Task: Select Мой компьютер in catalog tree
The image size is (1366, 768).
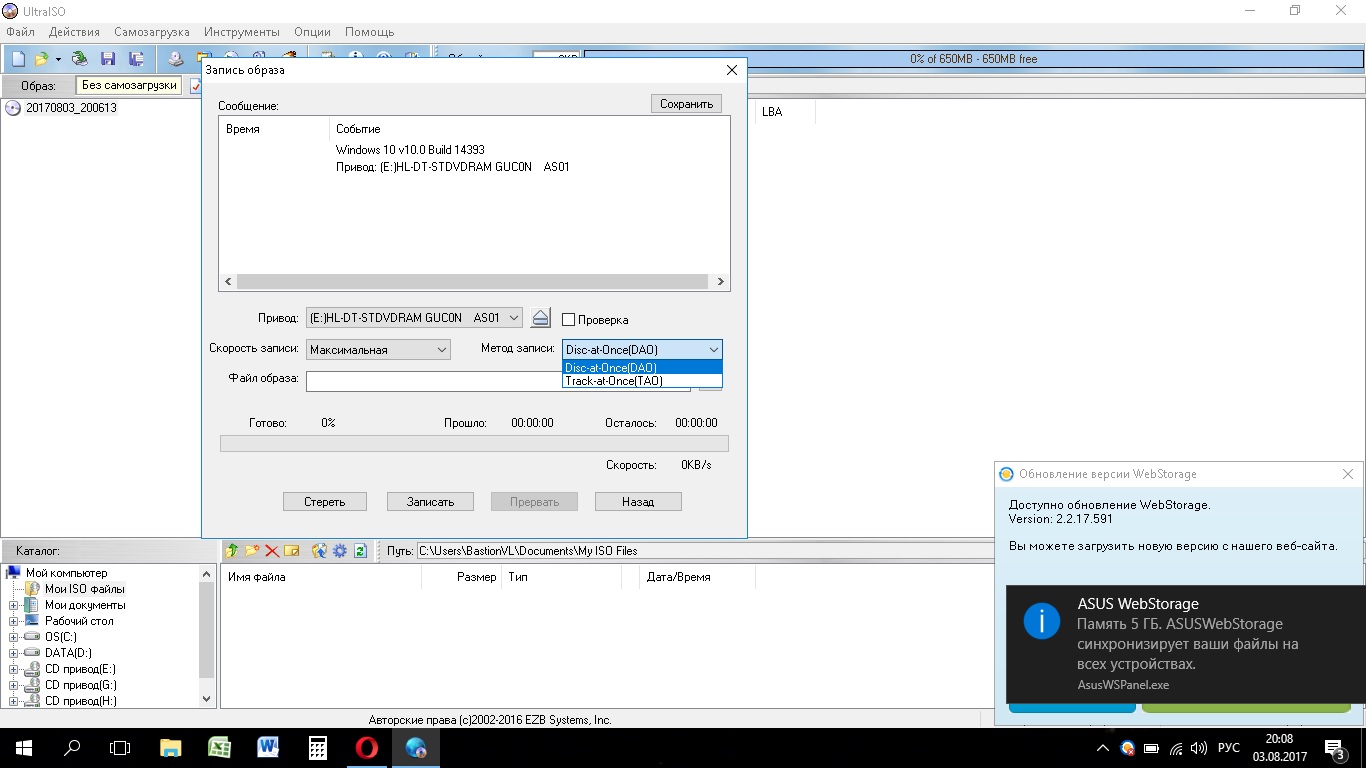Action: click(x=66, y=573)
